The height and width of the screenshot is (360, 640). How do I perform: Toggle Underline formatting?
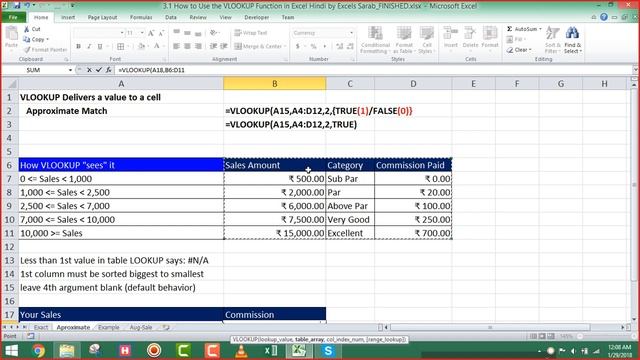pos(100,47)
